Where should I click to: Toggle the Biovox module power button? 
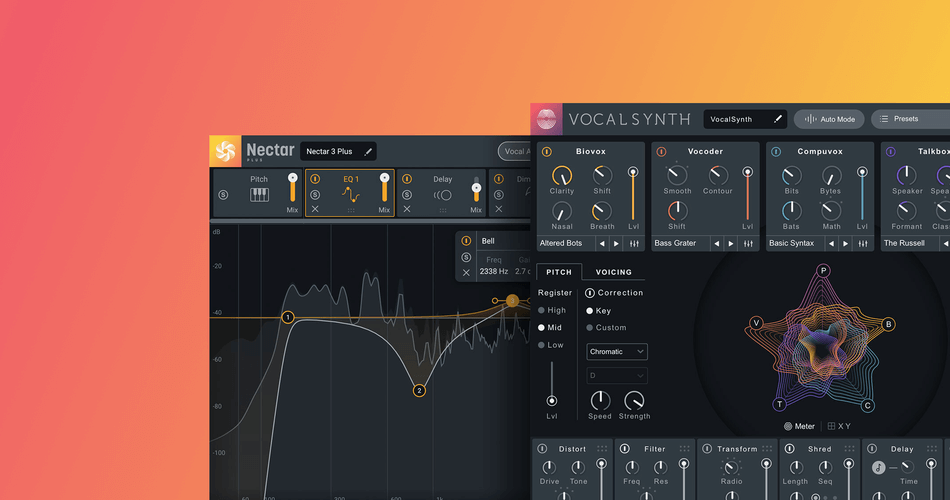tap(547, 151)
